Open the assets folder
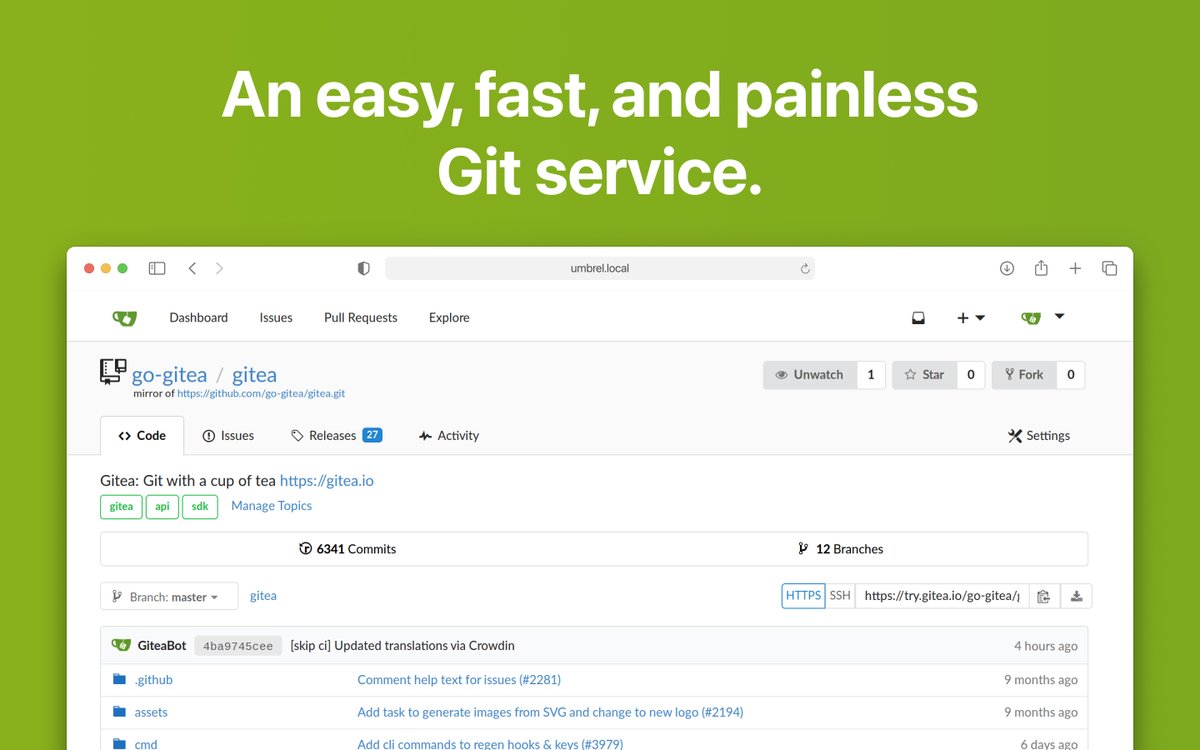The height and width of the screenshot is (750, 1200). [x=151, y=713]
